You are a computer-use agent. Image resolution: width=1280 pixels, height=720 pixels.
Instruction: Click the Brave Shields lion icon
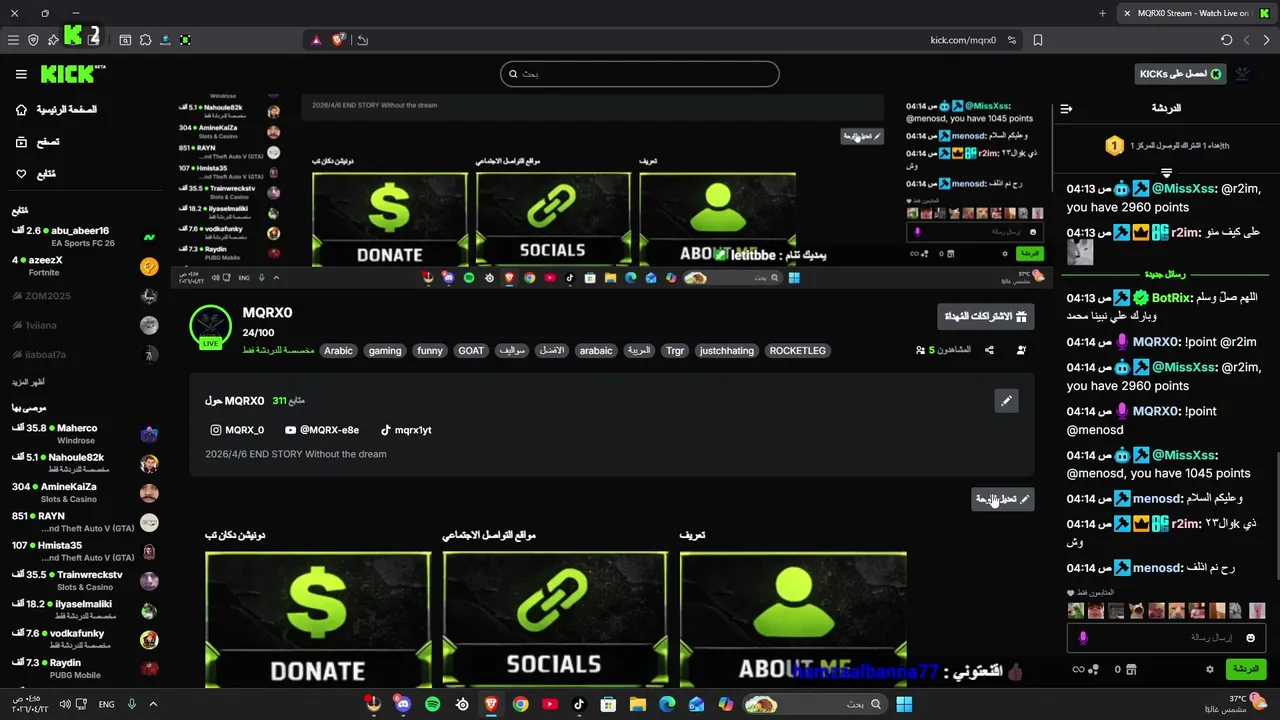(x=339, y=40)
